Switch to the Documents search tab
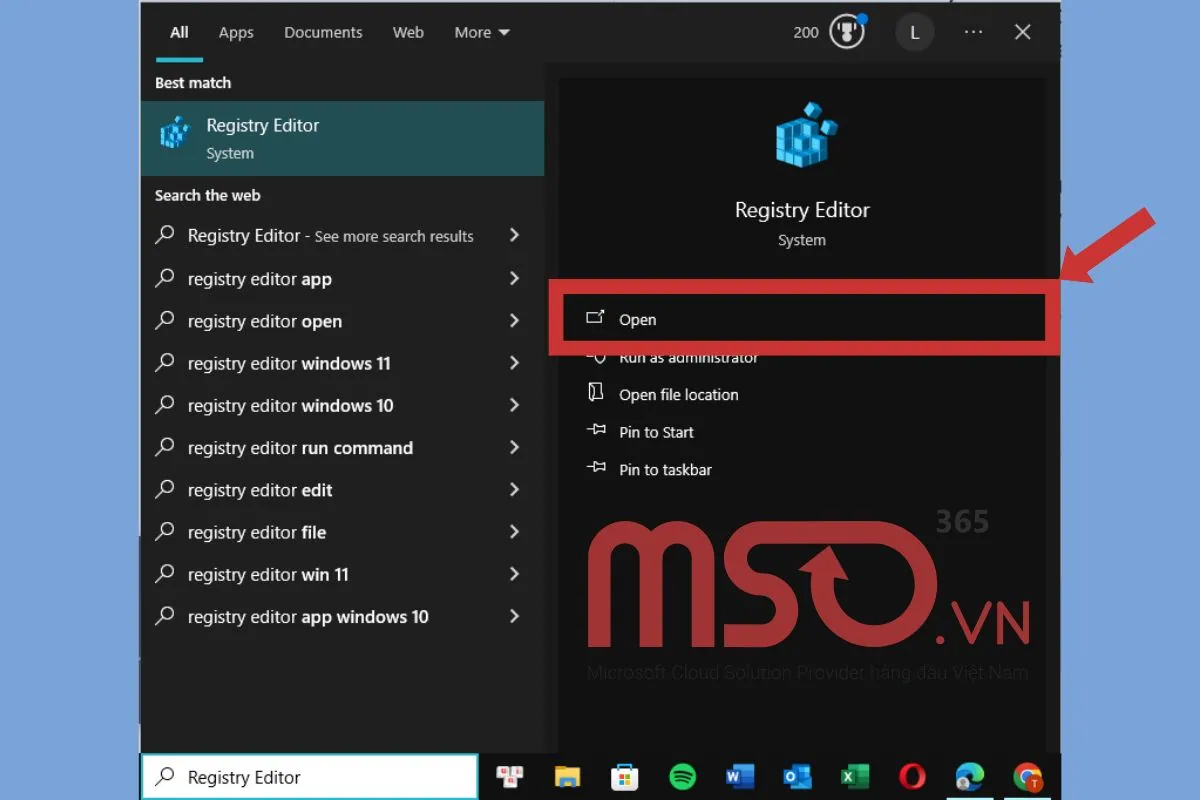The width and height of the screenshot is (1200, 800). (322, 32)
